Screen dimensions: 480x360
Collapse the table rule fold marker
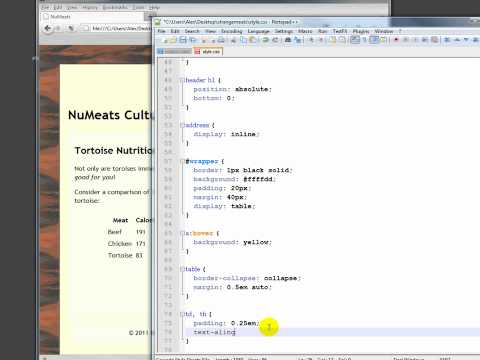click(x=182, y=269)
